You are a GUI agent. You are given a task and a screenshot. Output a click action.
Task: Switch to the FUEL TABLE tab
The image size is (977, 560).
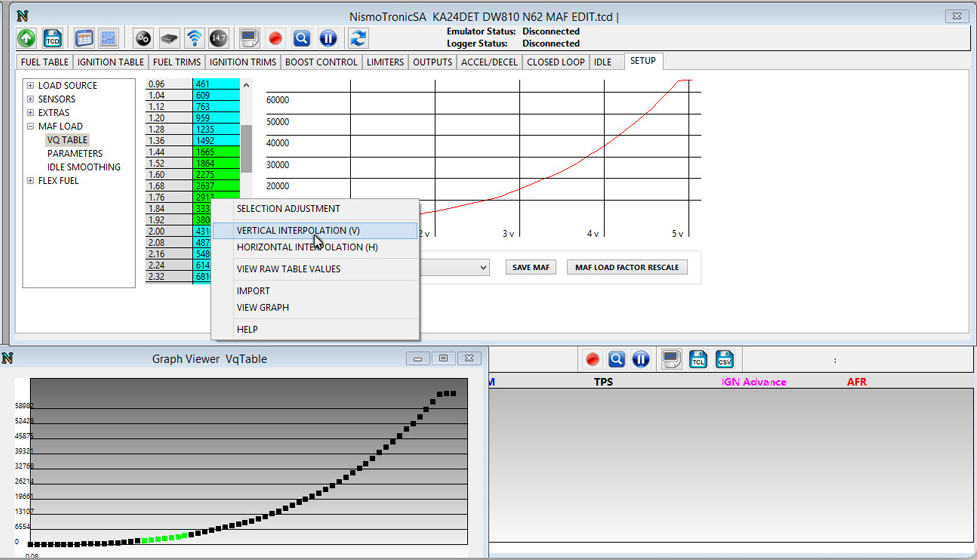pos(44,62)
